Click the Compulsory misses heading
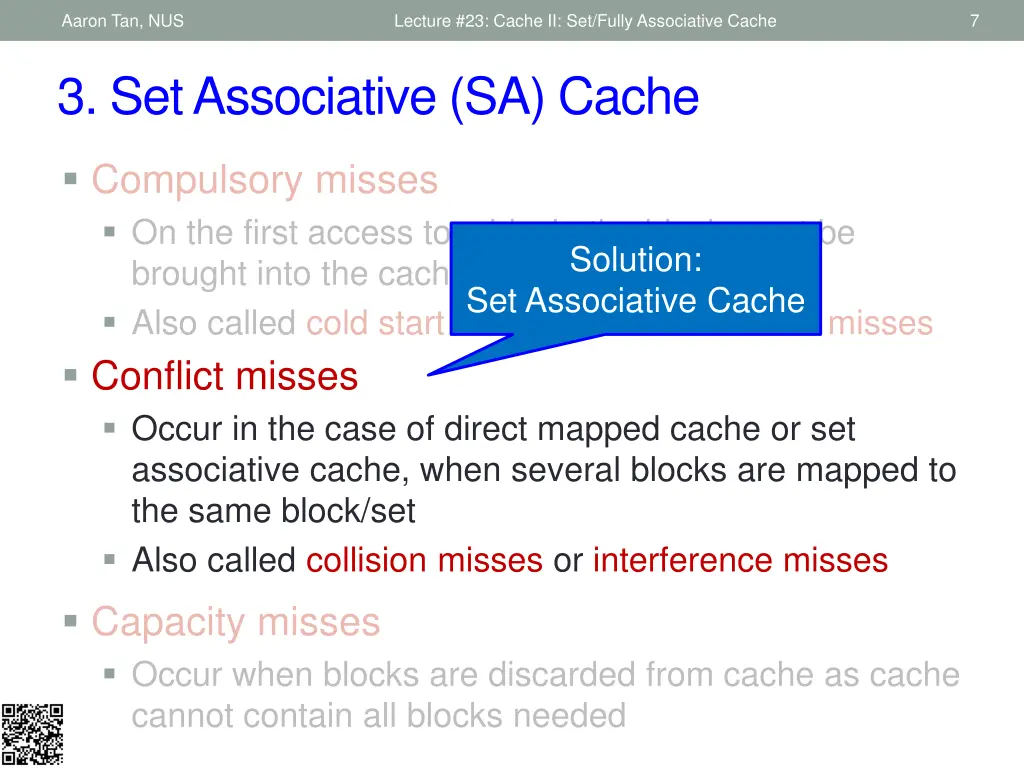Viewport: 1024px width, 768px height. (264, 180)
